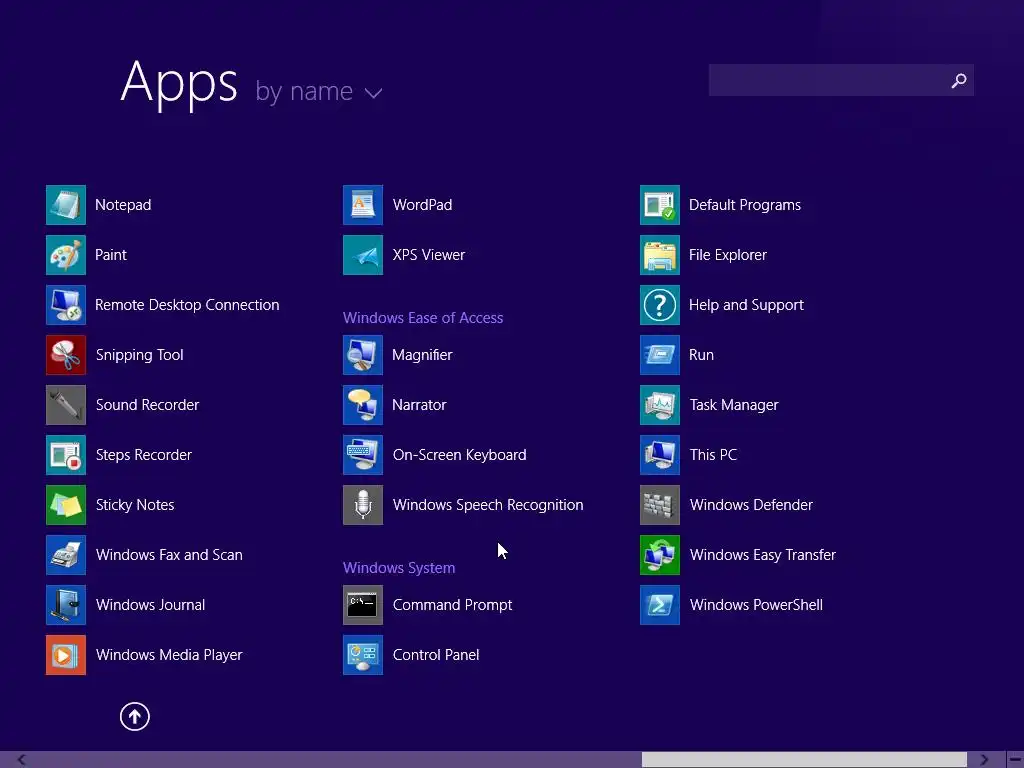Click the 'Default Programs' label text

click(745, 204)
